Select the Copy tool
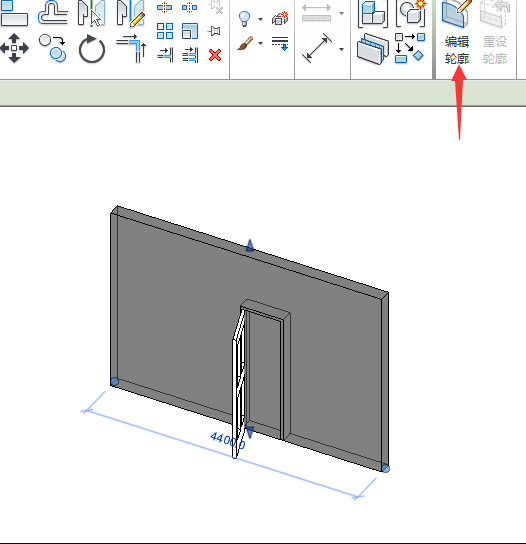The height and width of the screenshot is (544, 526). click(x=53, y=48)
